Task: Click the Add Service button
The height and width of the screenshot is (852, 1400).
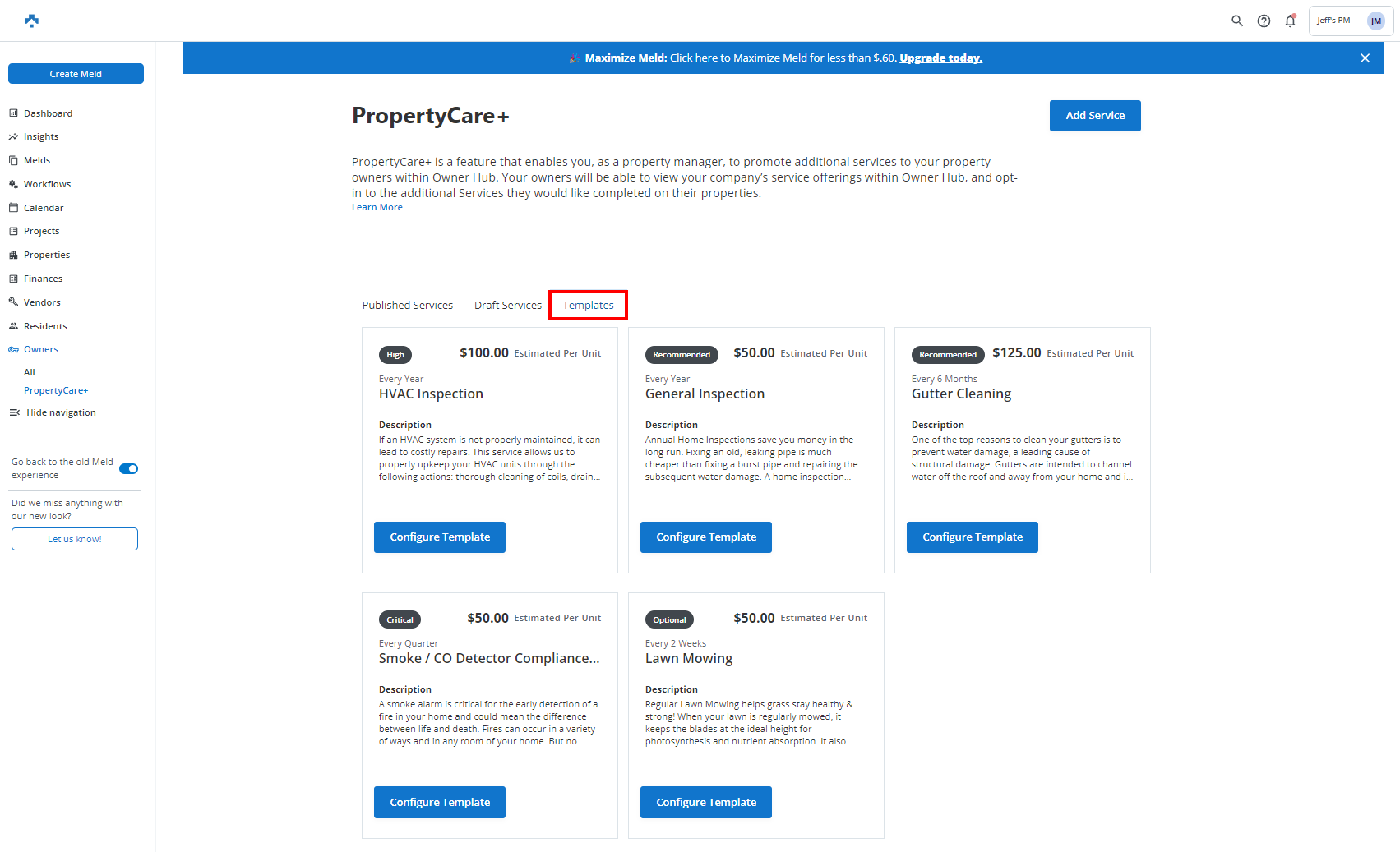Action: [x=1094, y=116]
